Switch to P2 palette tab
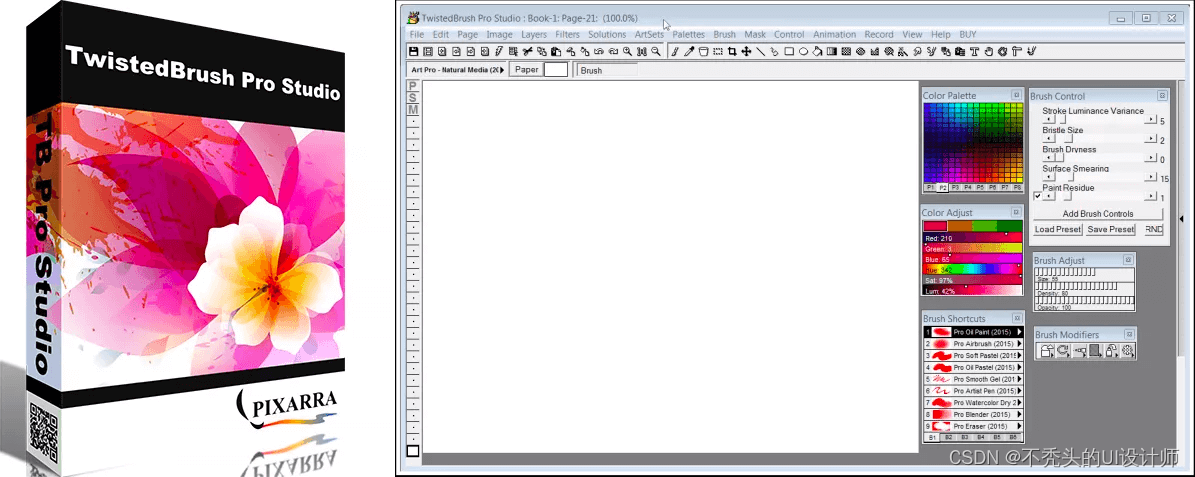Screen dimensions: 1195x477 click(x=943, y=187)
